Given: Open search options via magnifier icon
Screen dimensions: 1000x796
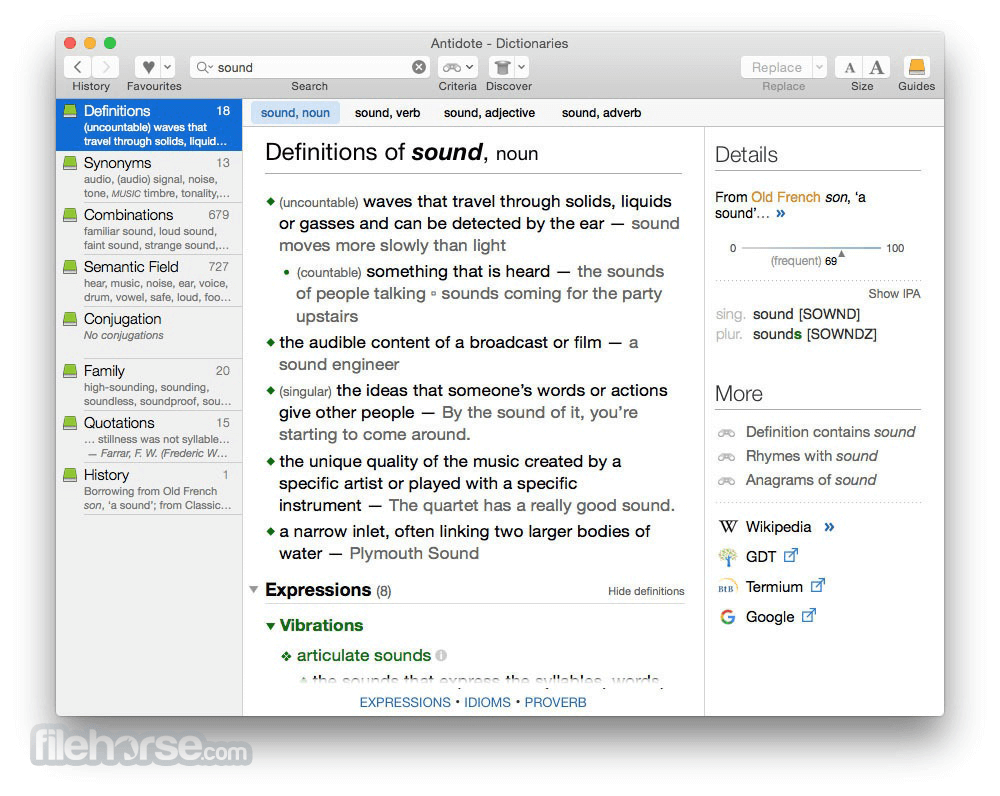Looking at the screenshot, I should (204, 67).
